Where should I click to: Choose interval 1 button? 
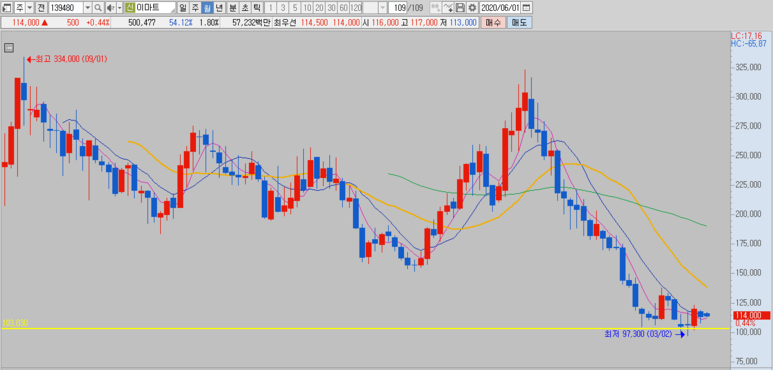[x=271, y=7]
